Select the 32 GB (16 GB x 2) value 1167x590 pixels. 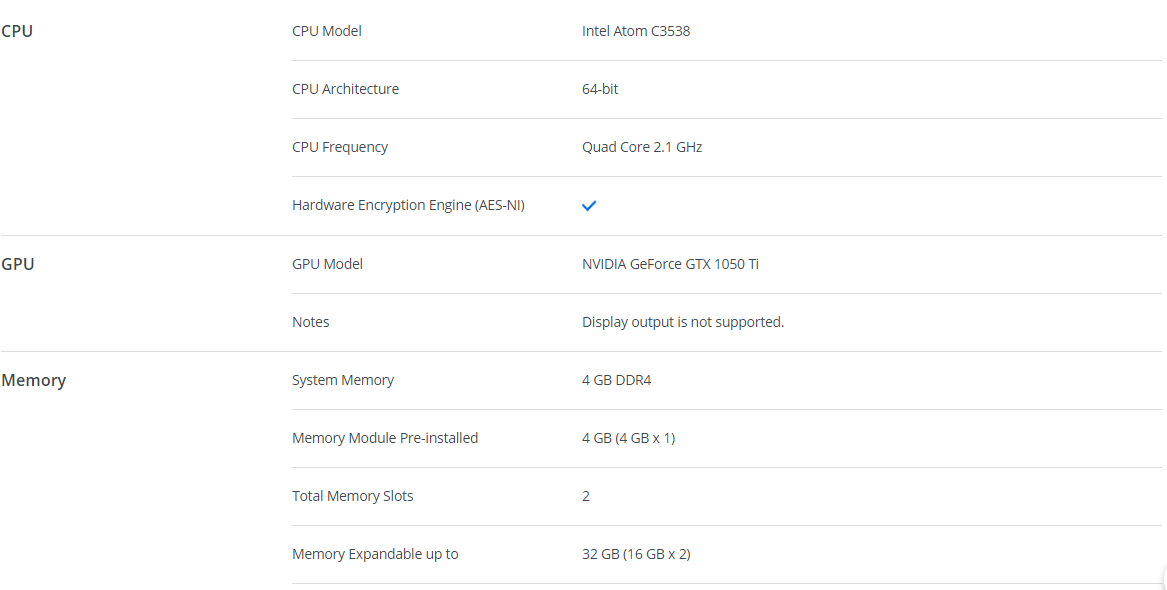pos(636,554)
